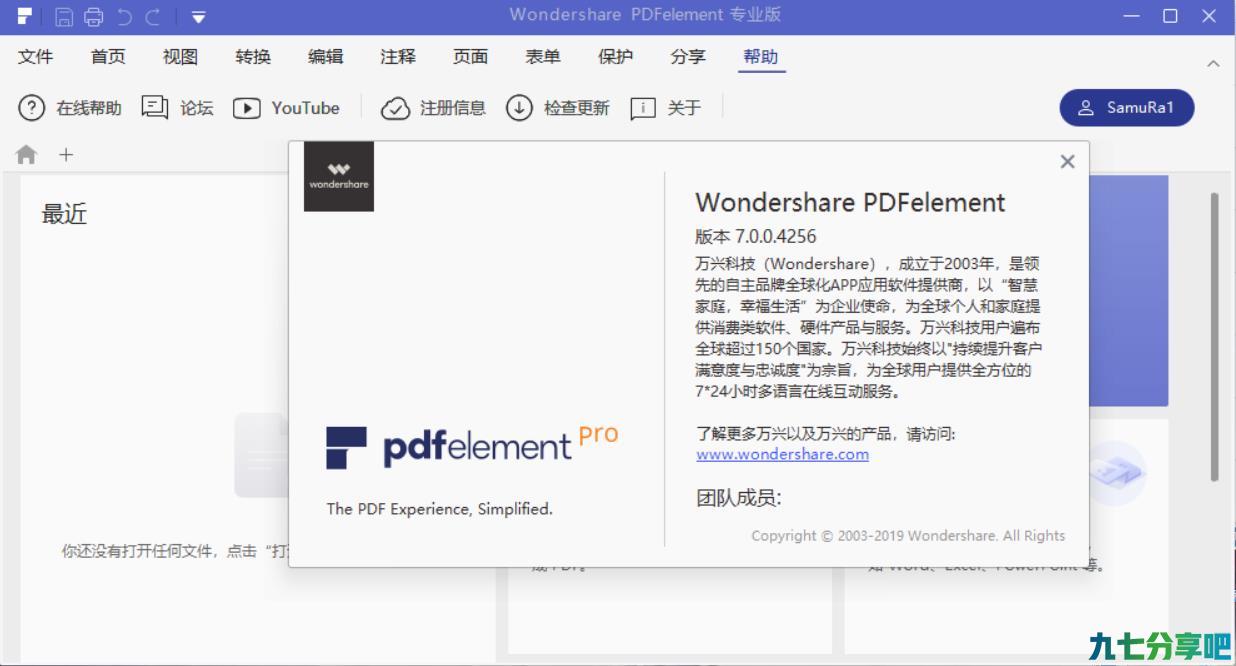This screenshot has width=1236, height=666.
Task: Go to the 编辑 ribbon tab
Action: tap(325, 57)
